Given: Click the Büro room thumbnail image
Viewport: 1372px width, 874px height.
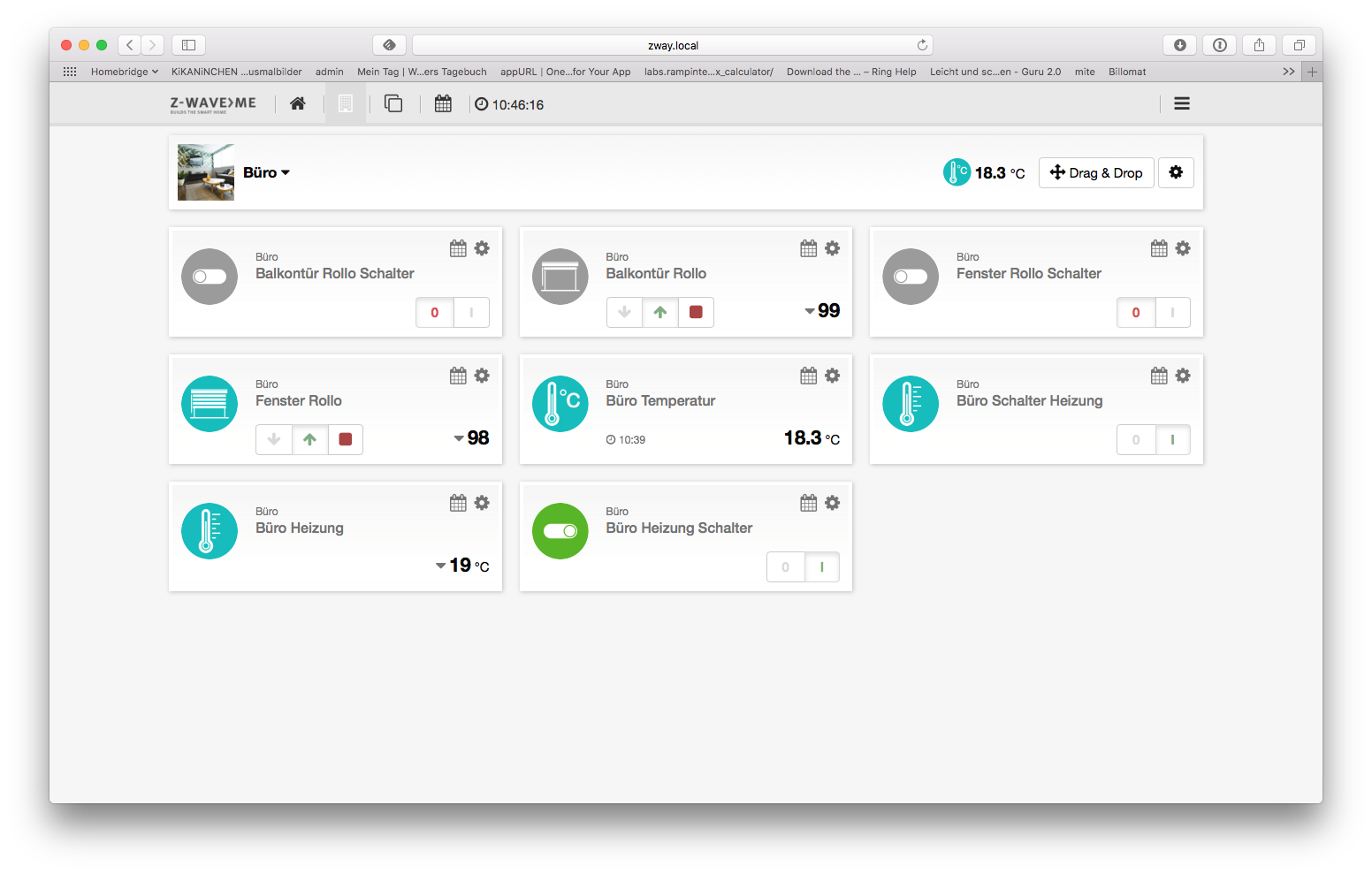Looking at the screenshot, I should [206, 172].
